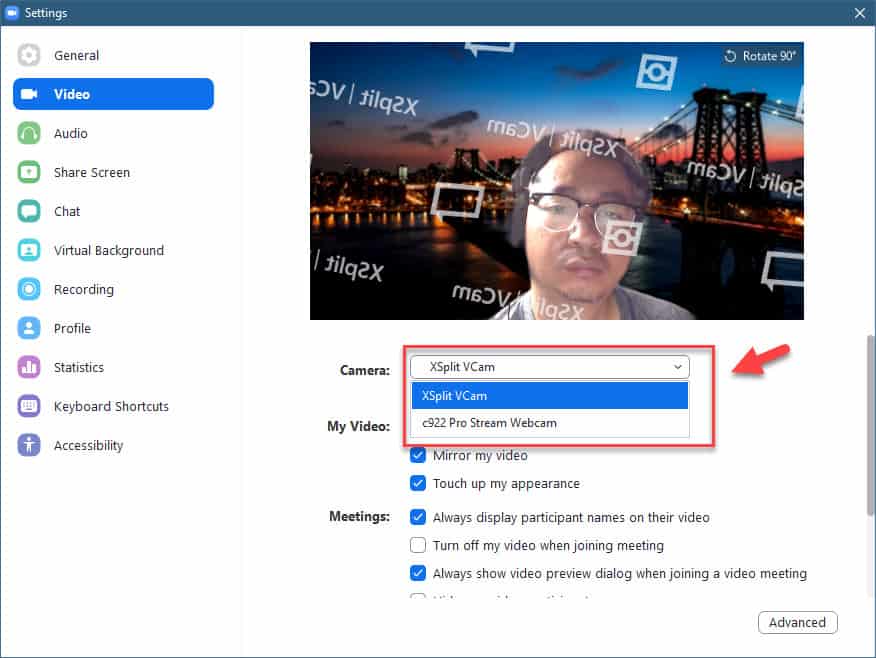Uncheck Always display participant names on their video
876x658 pixels.
[418, 517]
